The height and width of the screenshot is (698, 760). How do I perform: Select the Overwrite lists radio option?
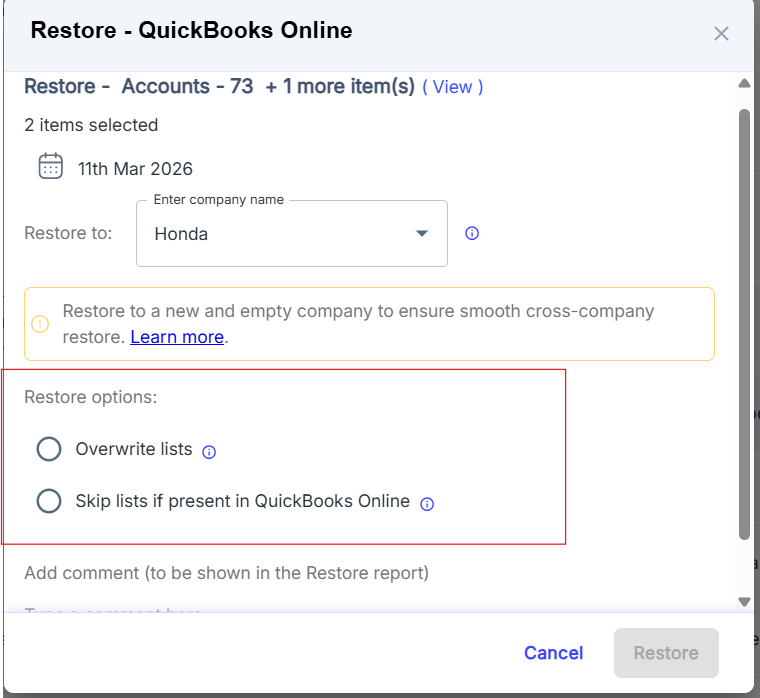(49, 449)
